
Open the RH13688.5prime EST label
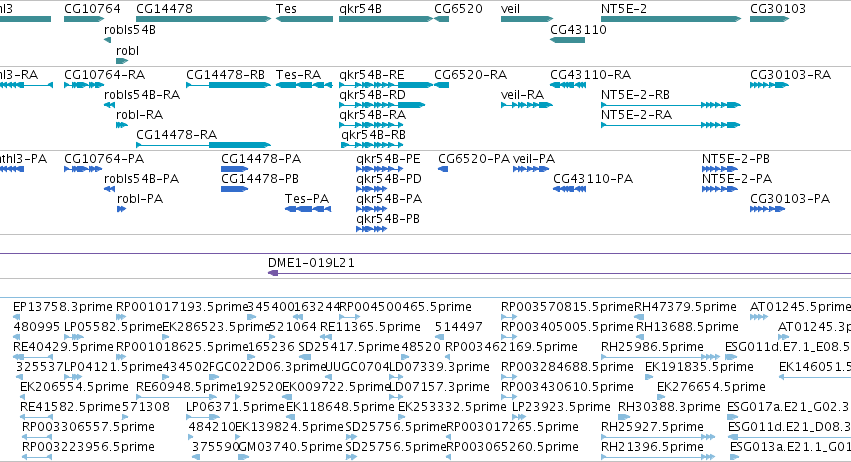tap(687, 327)
